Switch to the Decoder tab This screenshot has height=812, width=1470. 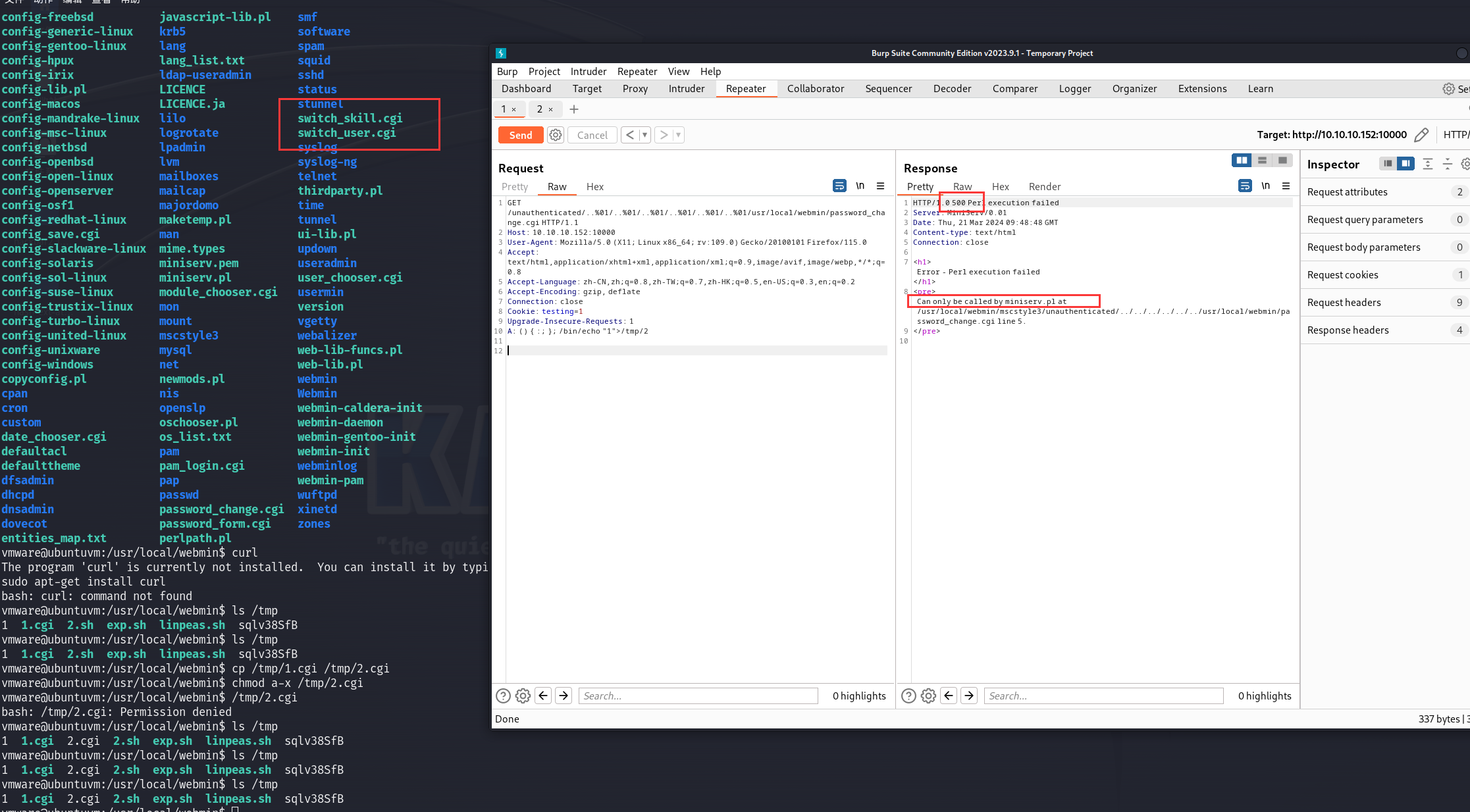tap(952, 89)
